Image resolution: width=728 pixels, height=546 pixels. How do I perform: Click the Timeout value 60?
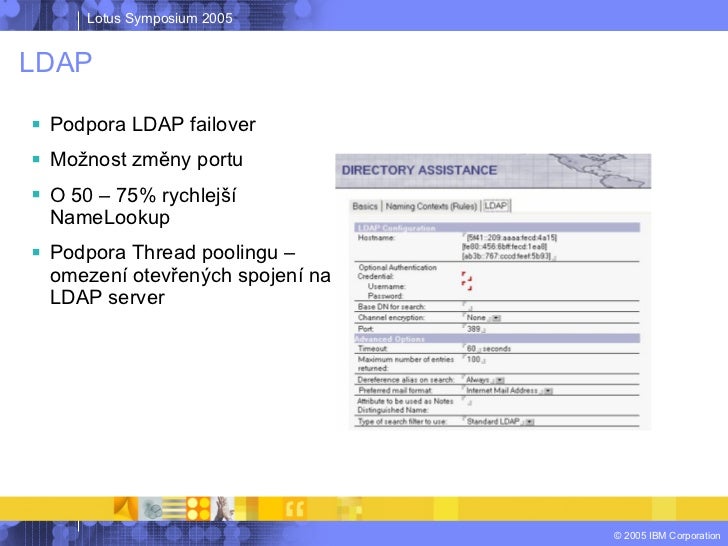pos(471,349)
